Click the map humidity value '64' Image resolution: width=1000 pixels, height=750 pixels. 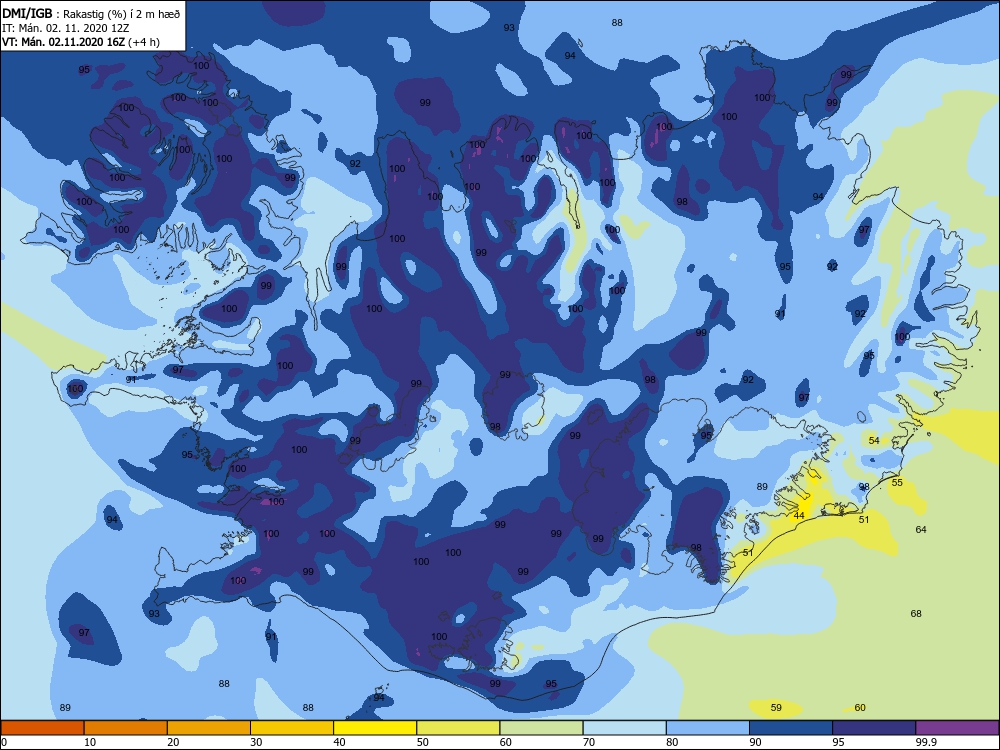tap(921, 529)
